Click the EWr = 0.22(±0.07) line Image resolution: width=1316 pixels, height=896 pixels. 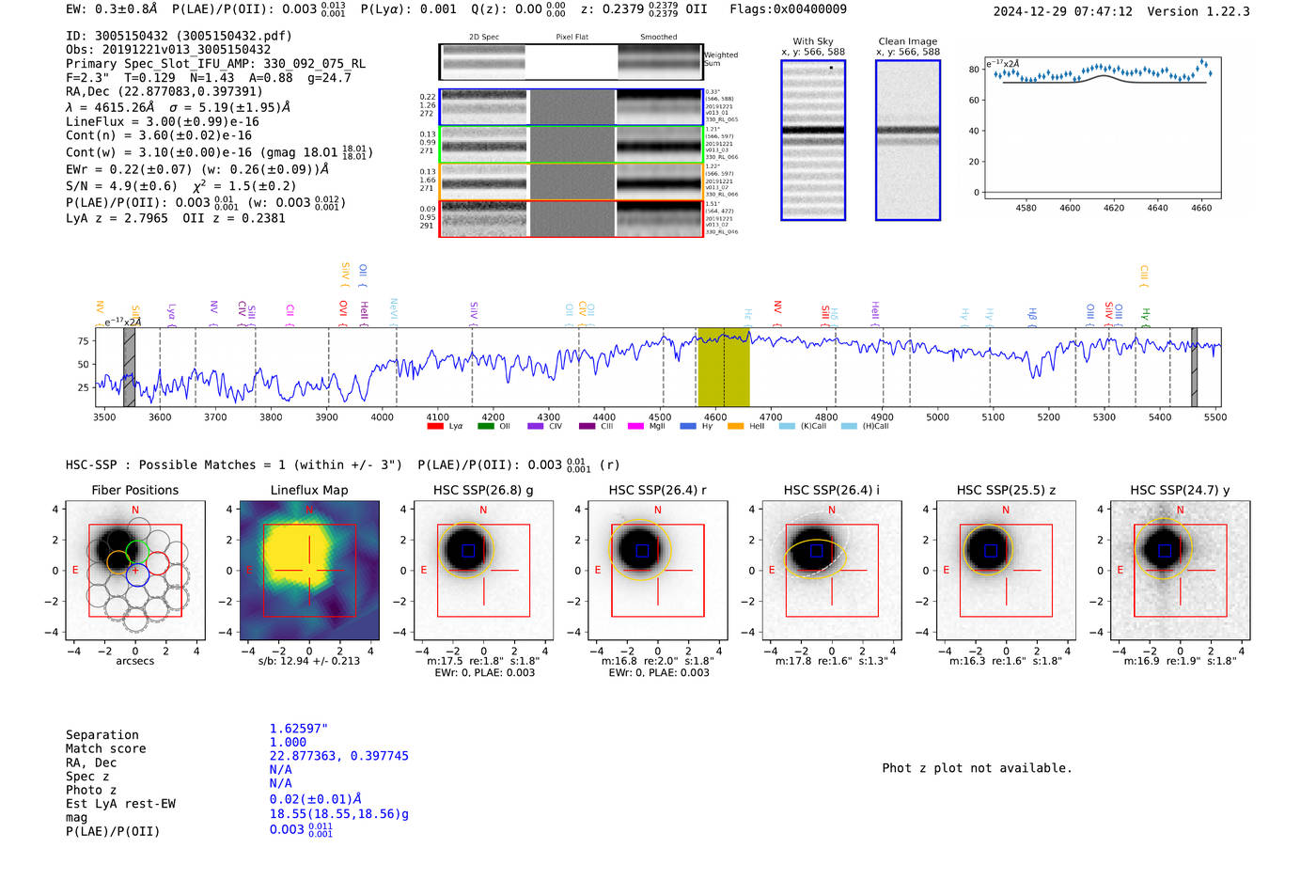[x=197, y=169]
